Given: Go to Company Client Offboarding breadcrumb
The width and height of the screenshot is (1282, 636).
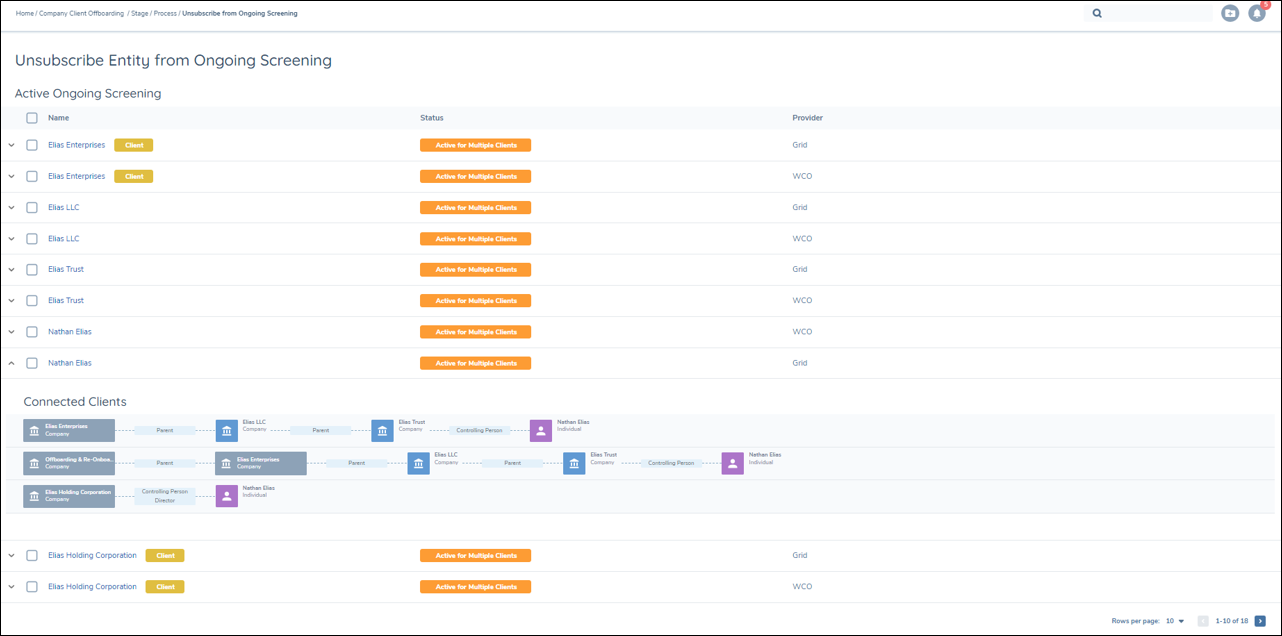Looking at the screenshot, I should click(81, 14).
